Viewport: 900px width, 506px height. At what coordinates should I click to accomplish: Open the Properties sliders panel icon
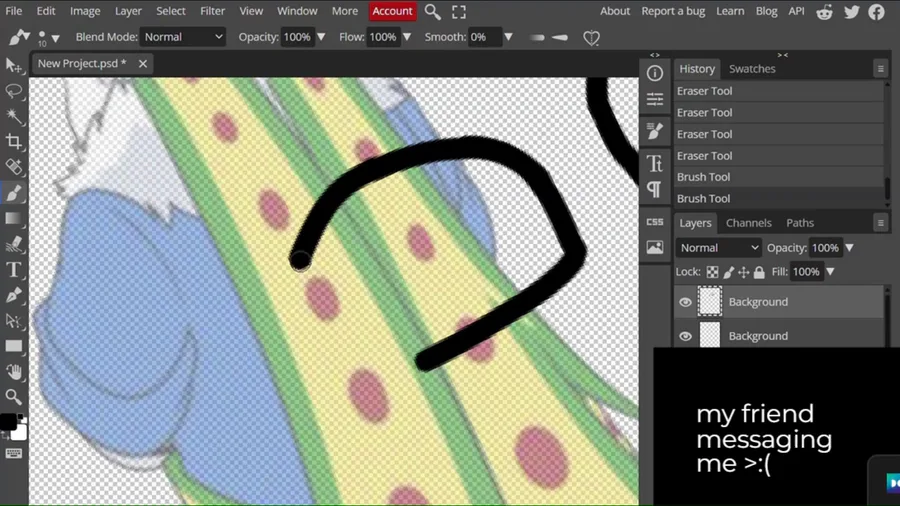655,99
